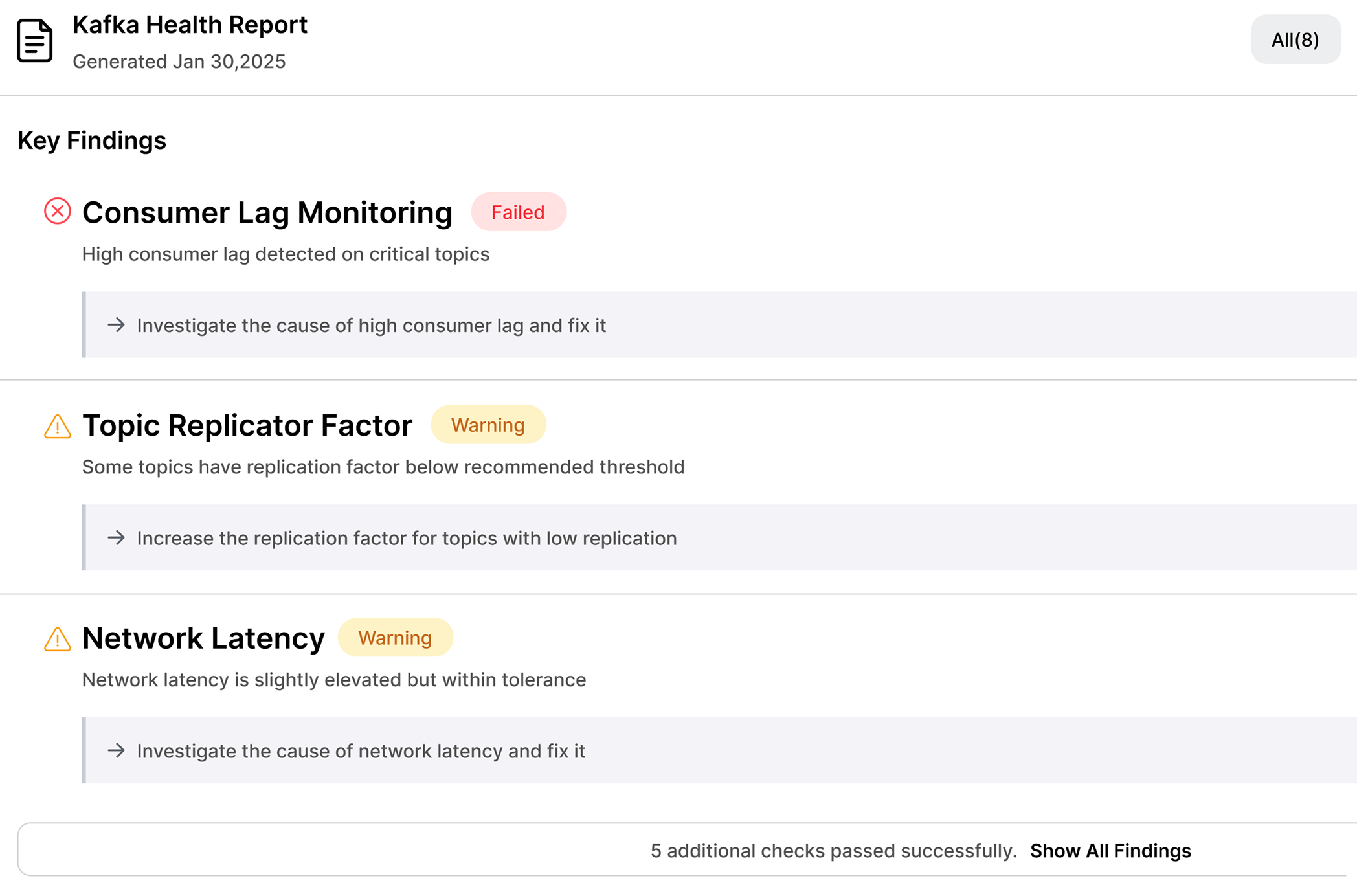
Task: Click the report document icon
Action: coord(34,40)
